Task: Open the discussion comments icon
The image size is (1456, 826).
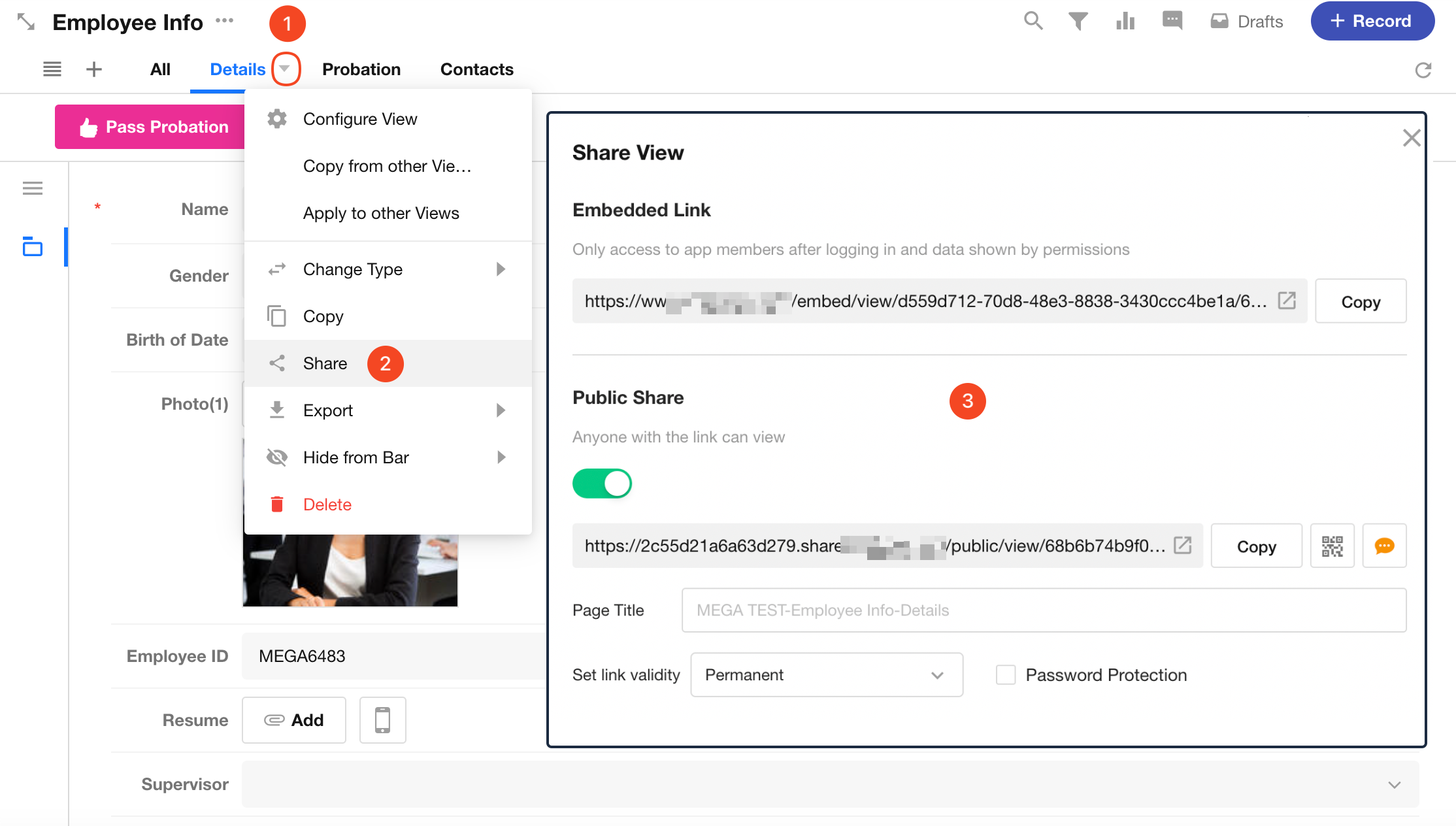Action: 1172,21
